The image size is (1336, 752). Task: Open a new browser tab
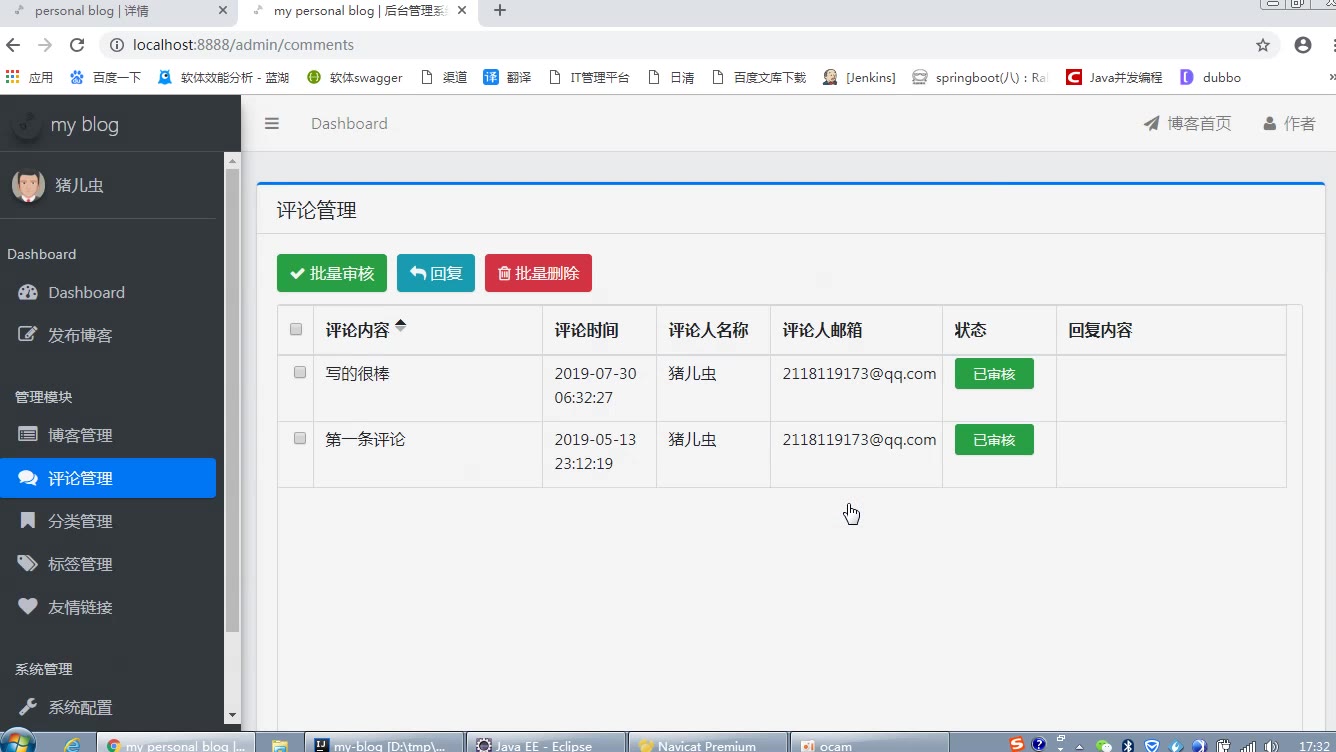500,10
